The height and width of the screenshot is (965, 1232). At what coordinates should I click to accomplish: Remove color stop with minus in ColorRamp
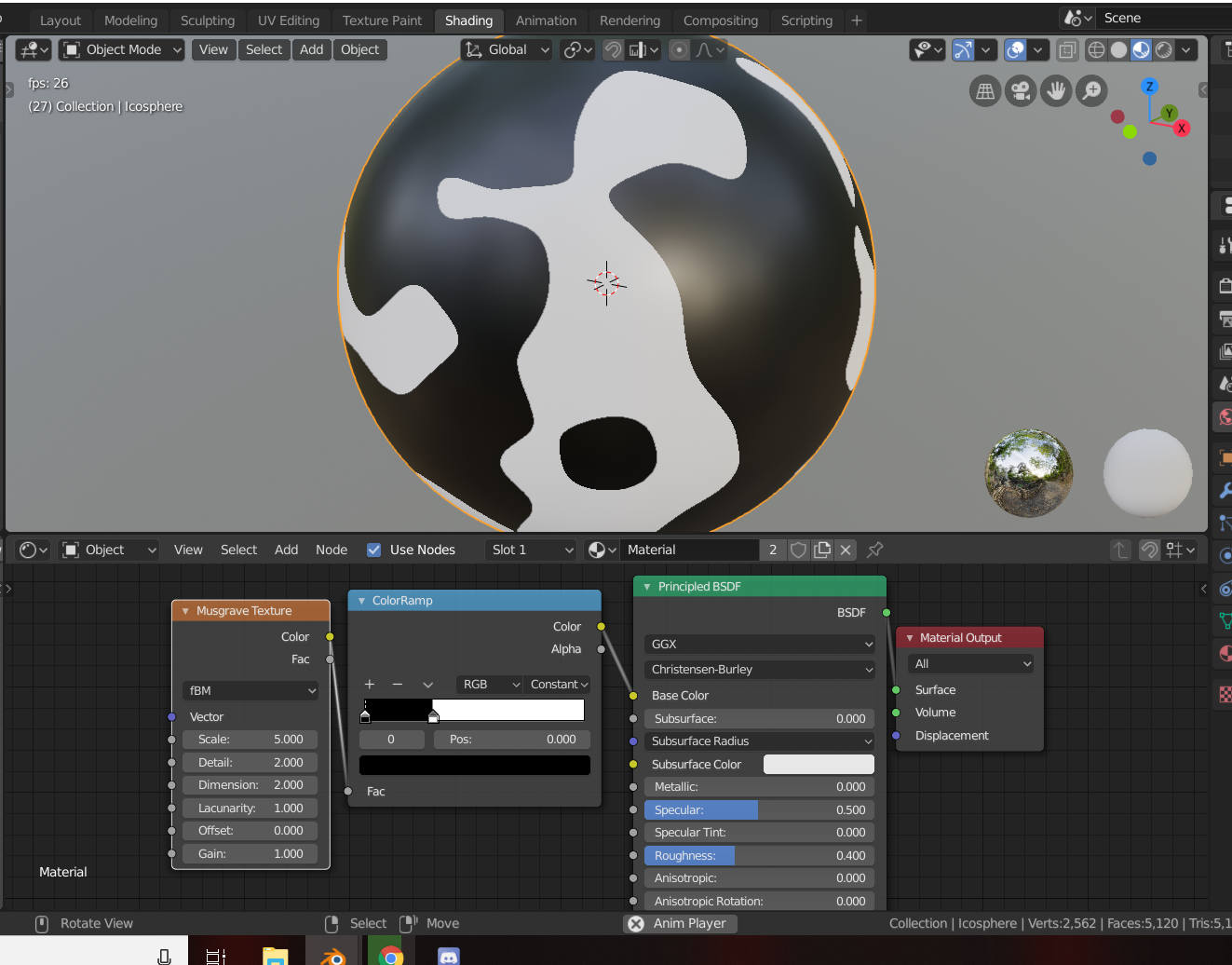pyautogui.click(x=398, y=685)
